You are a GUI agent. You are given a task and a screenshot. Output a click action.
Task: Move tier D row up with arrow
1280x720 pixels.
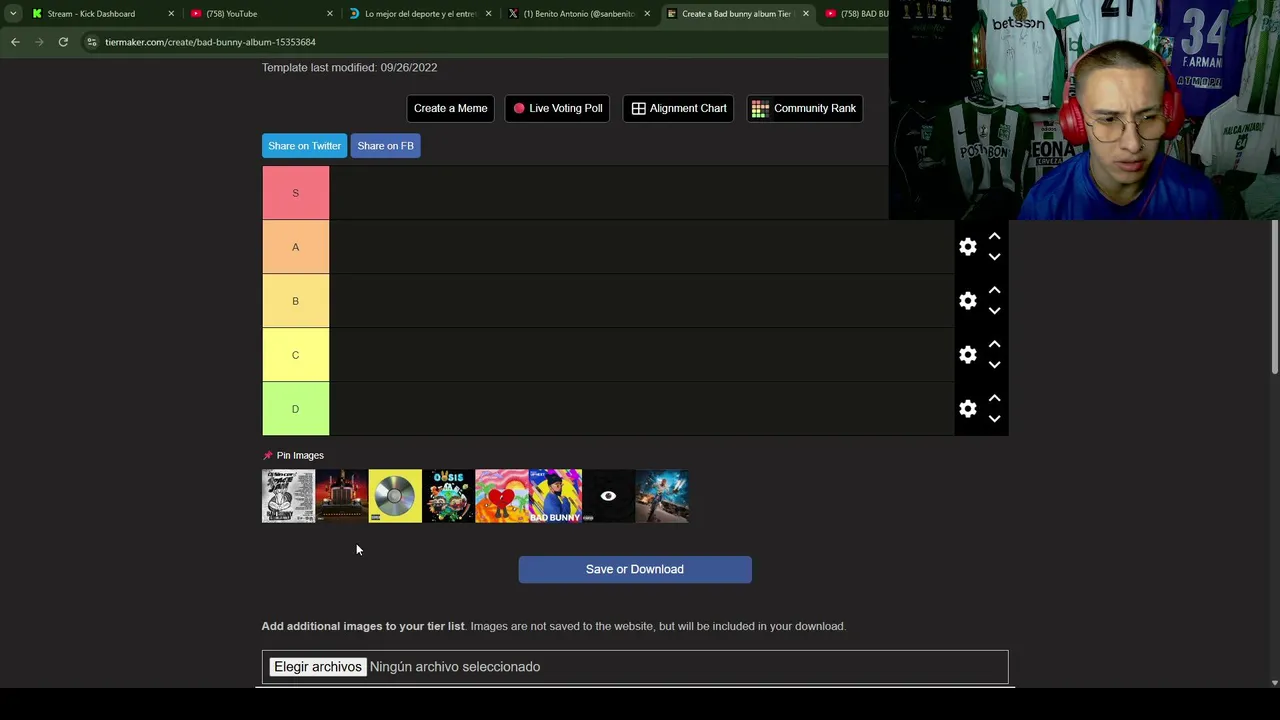click(x=994, y=398)
